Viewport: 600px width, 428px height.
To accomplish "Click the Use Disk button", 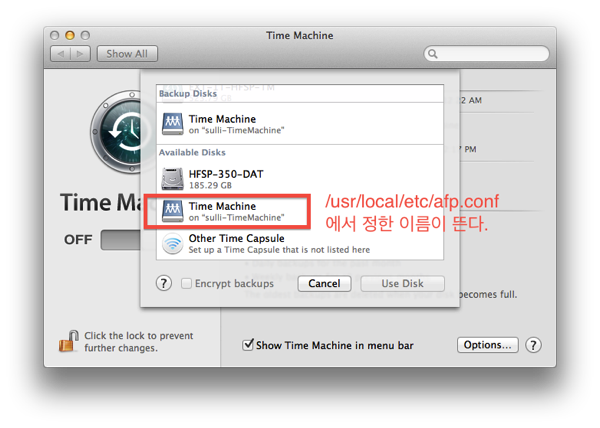I will point(402,283).
